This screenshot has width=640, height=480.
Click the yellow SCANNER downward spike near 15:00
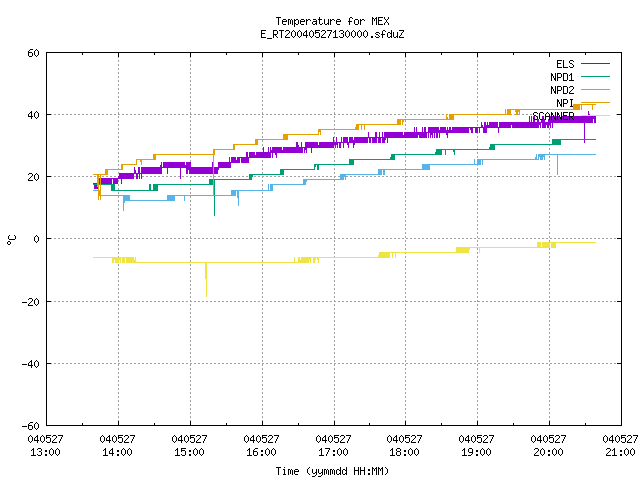pyautogui.click(x=206, y=280)
